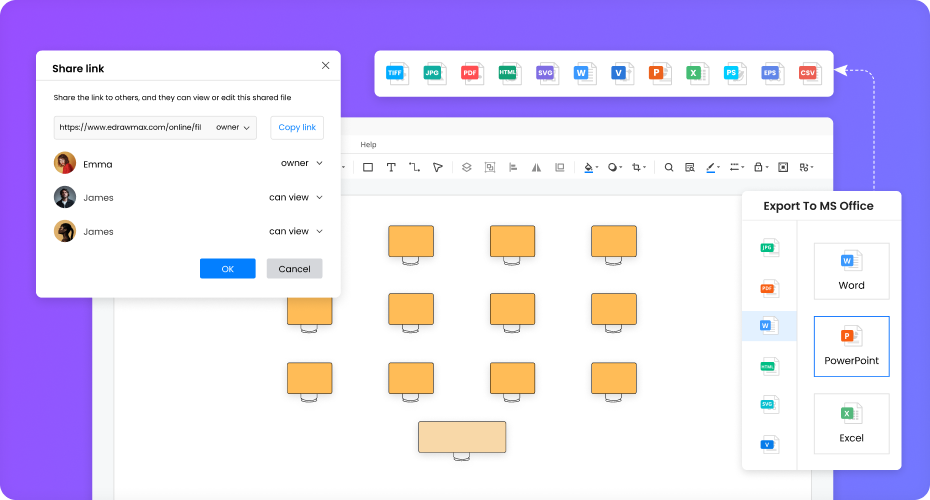Select the Text tool in toolbar
This screenshot has width=930, height=500.
click(391, 168)
